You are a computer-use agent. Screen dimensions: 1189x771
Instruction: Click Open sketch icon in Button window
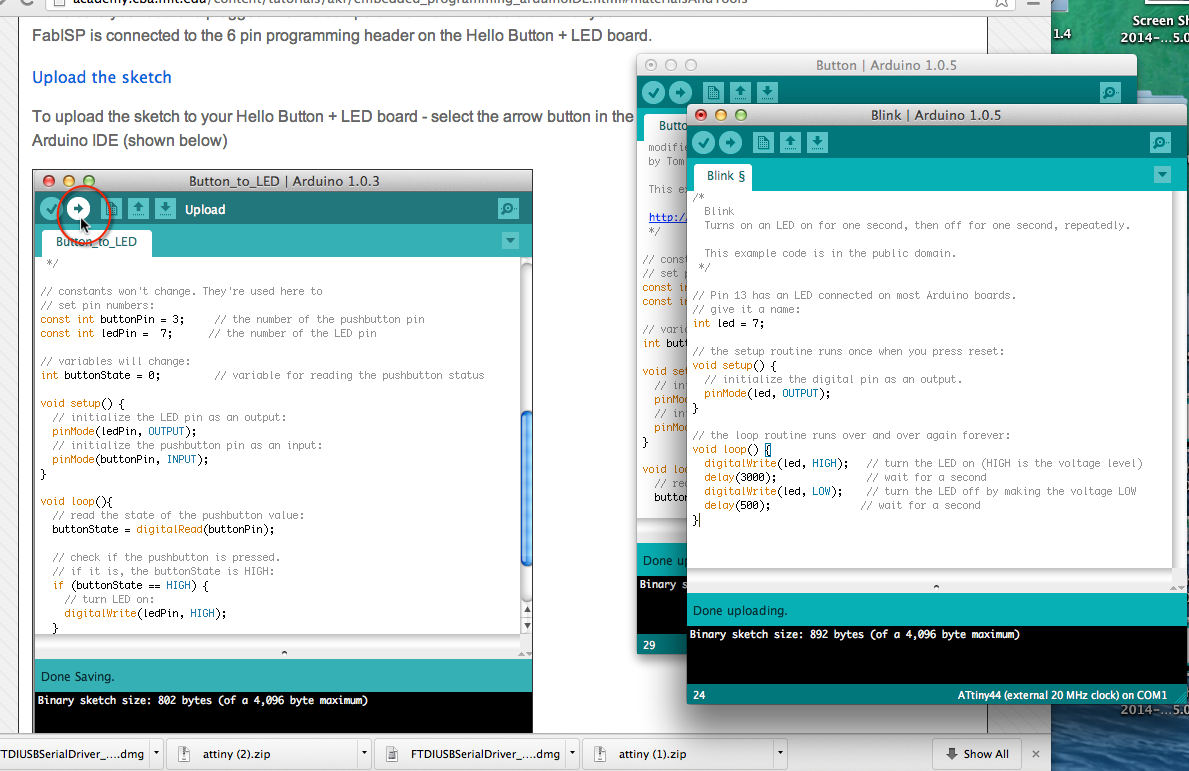740,92
